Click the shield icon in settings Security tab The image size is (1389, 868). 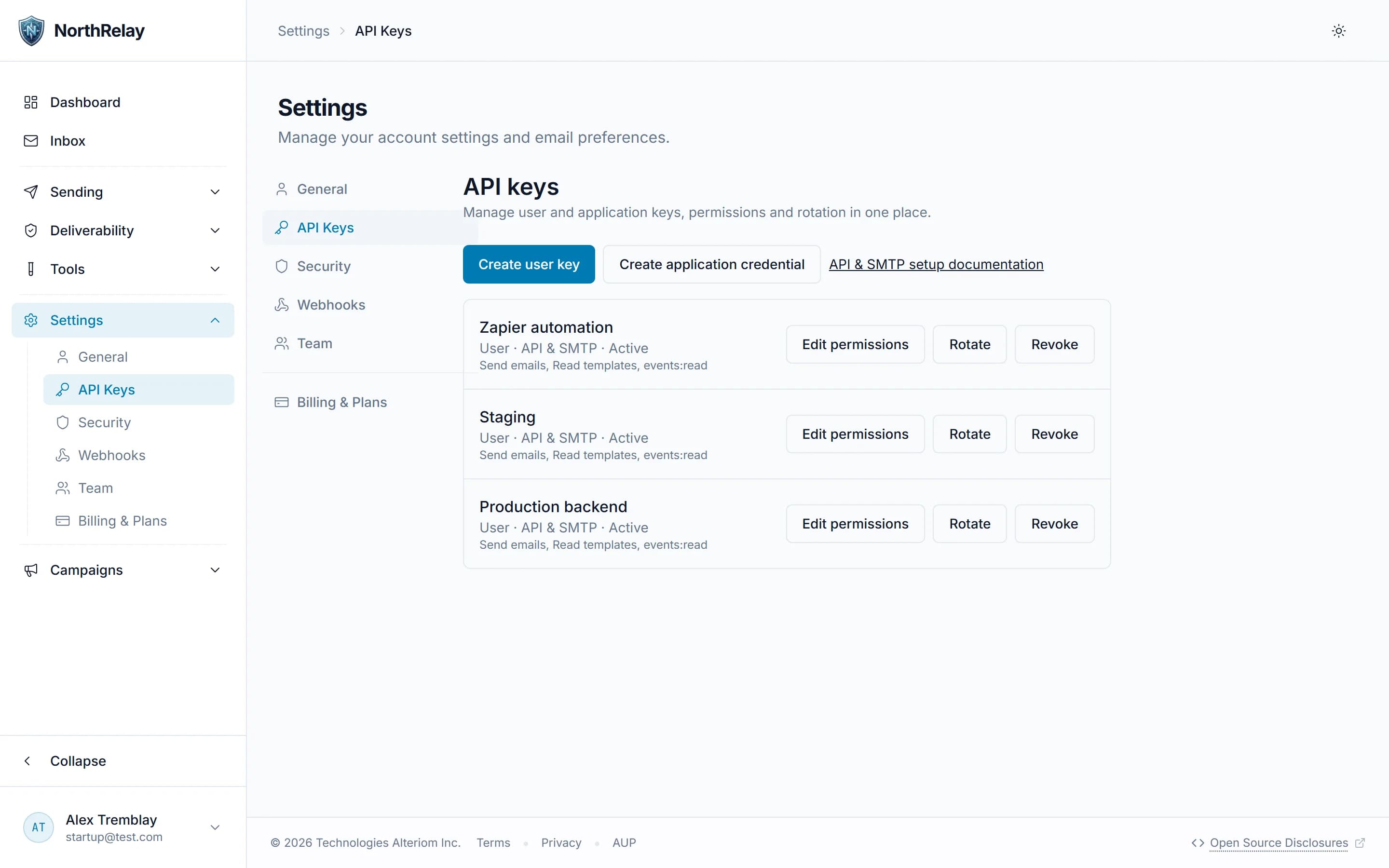pyautogui.click(x=281, y=266)
